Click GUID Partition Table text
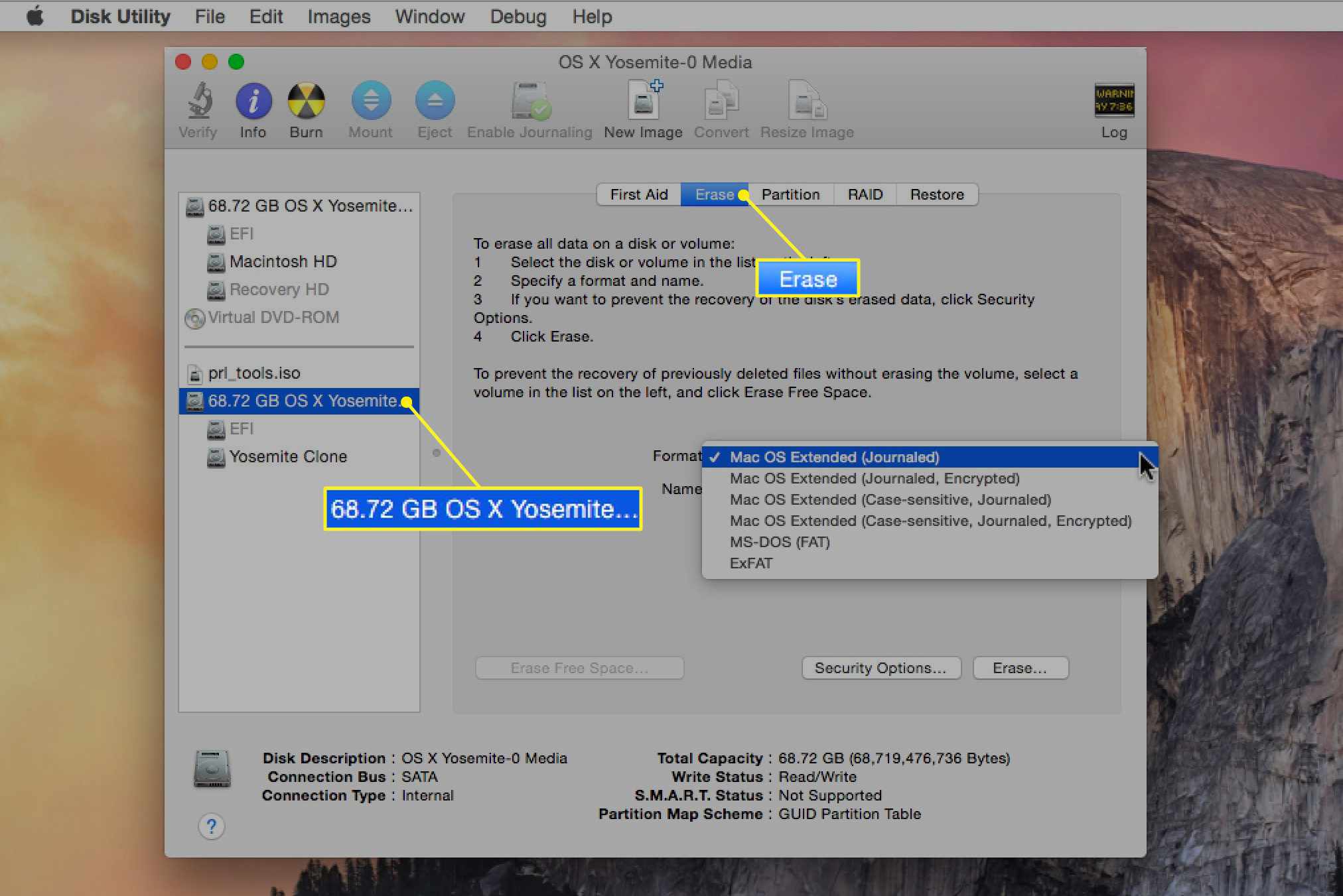The image size is (1343, 896). click(849, 814)
